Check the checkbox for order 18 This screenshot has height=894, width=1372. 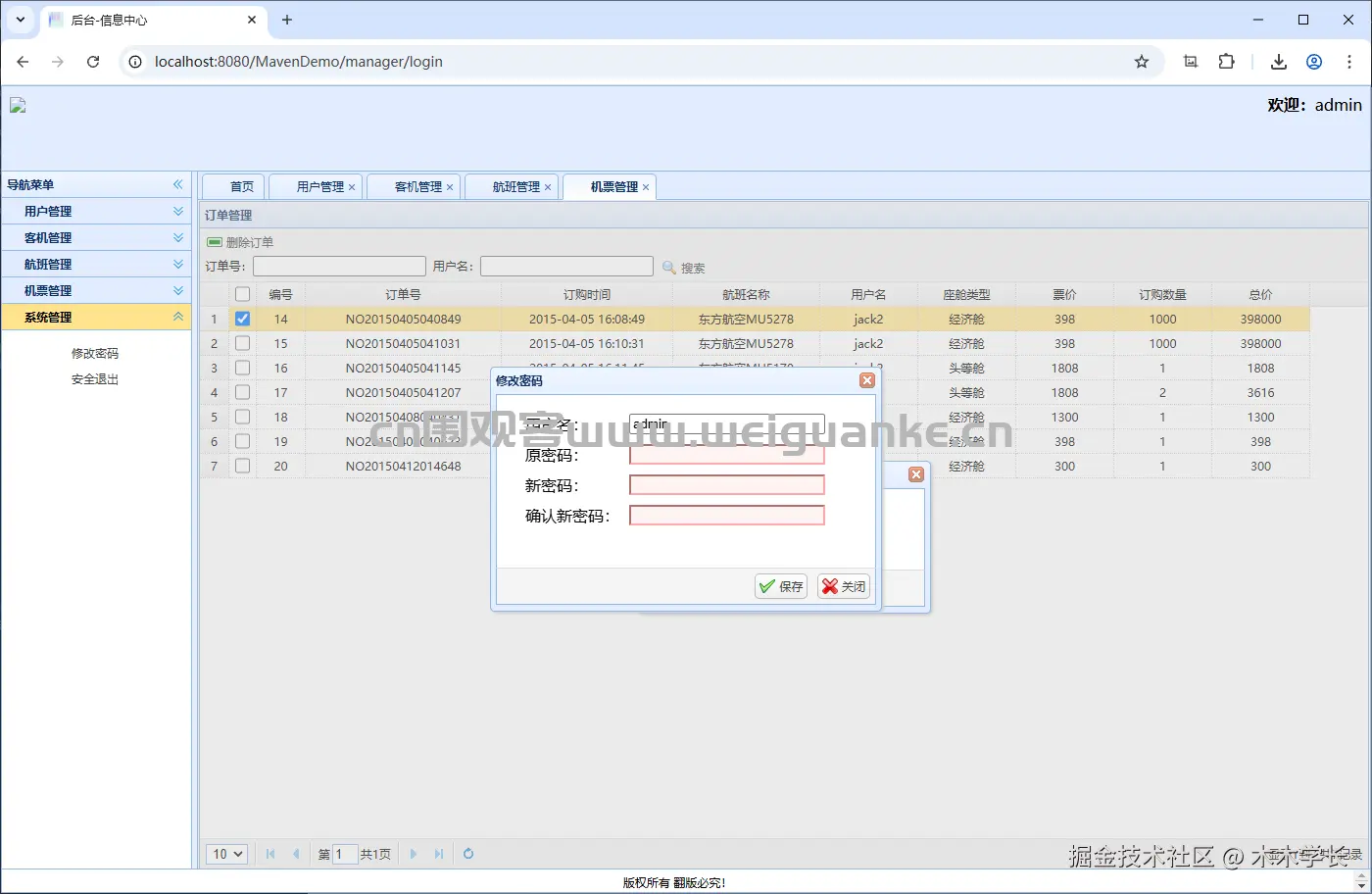pyautogui.click(x=242, y=417)
